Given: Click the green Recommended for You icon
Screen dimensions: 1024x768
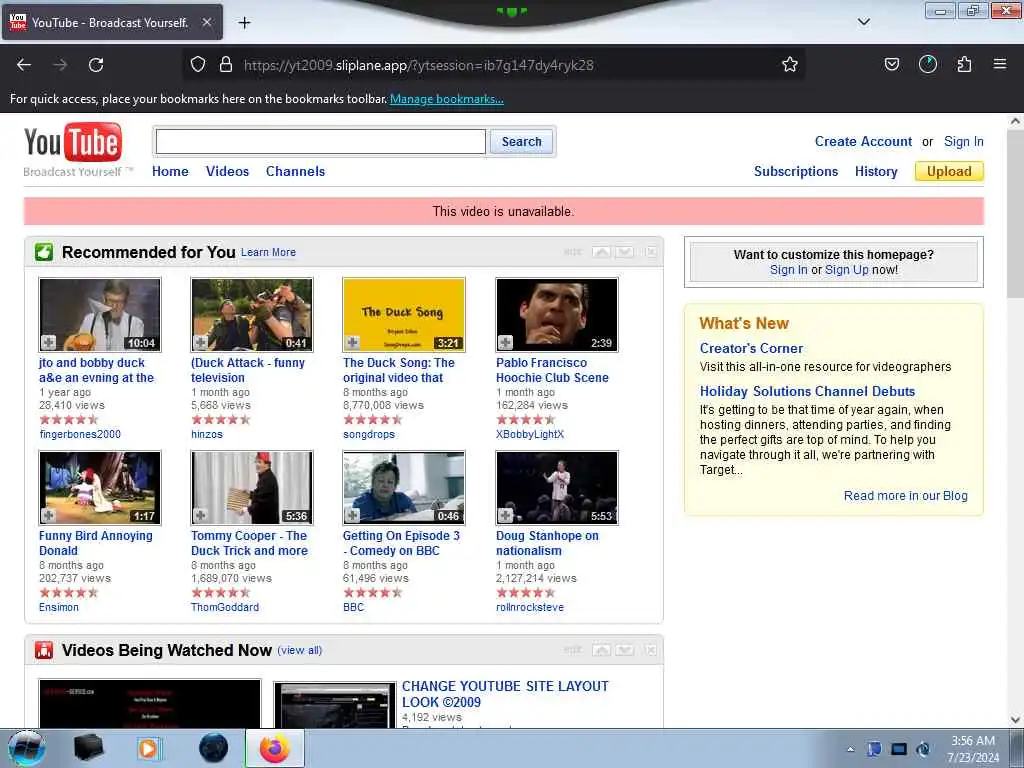Looking at the screenshot, I should 44,252.
